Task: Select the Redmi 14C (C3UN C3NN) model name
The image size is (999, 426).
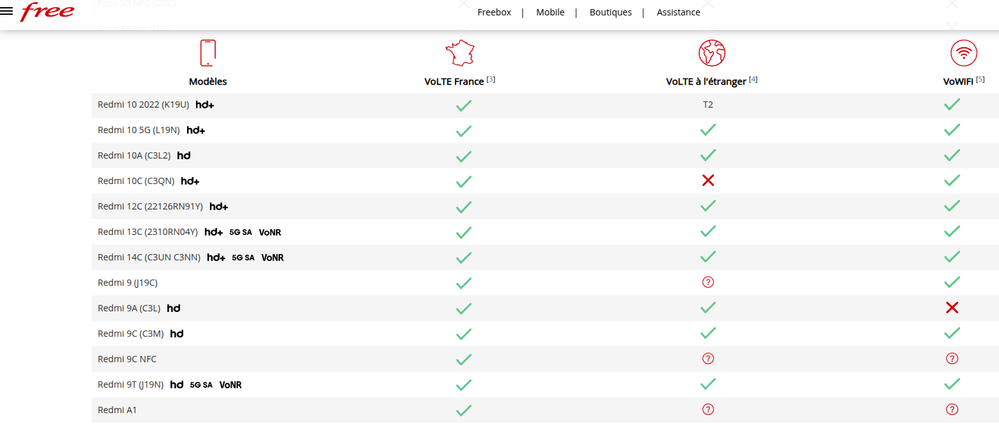Action: click(149, 257)
